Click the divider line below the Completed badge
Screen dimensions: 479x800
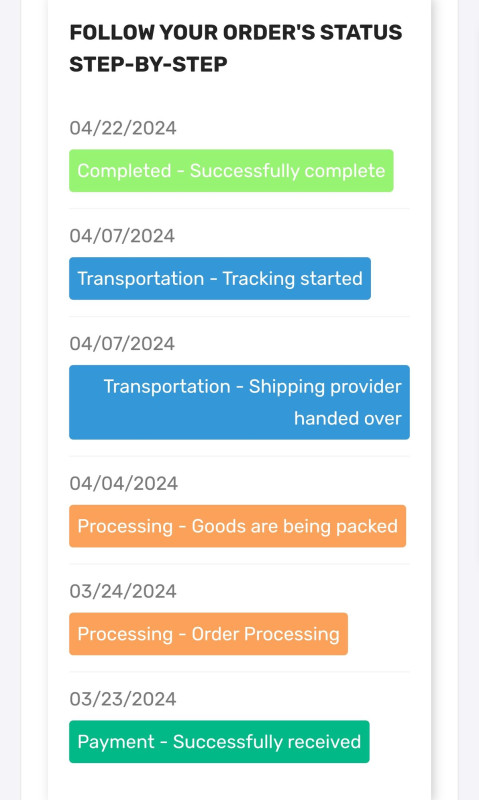(x=239, y=208)
